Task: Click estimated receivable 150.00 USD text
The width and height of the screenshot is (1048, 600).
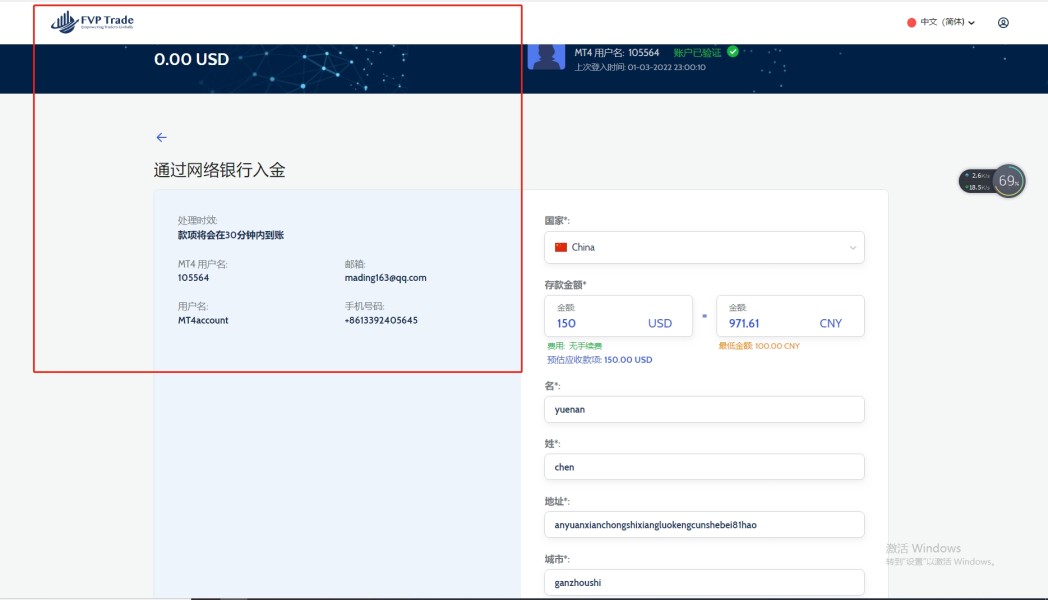Action: point(600,359)
